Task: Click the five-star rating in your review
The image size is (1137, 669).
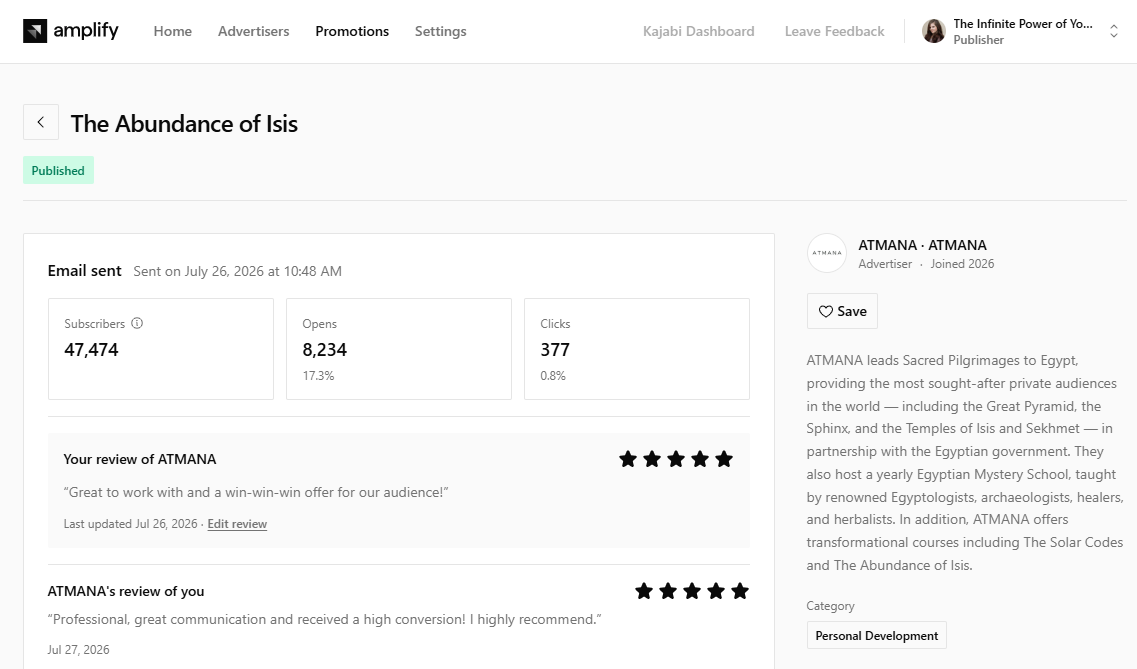Action: [676, 459]
